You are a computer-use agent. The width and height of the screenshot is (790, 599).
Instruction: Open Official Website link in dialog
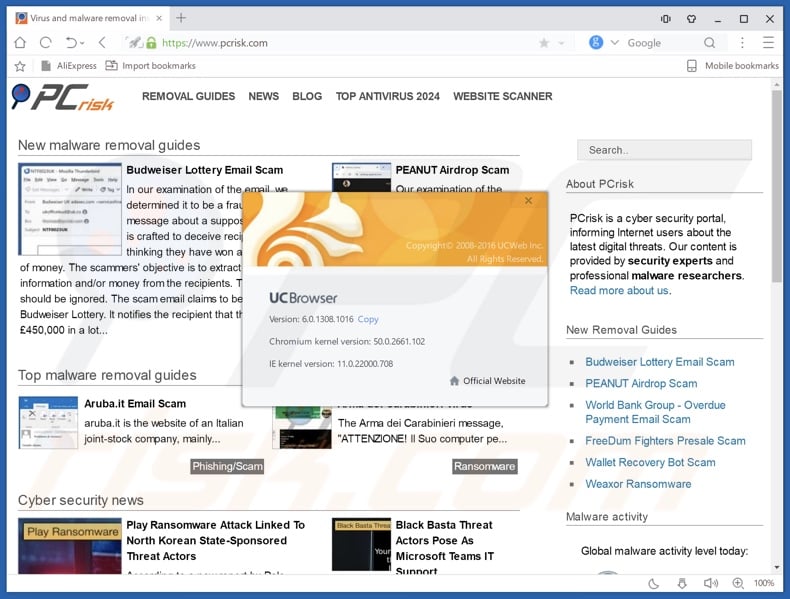[494, 381]
